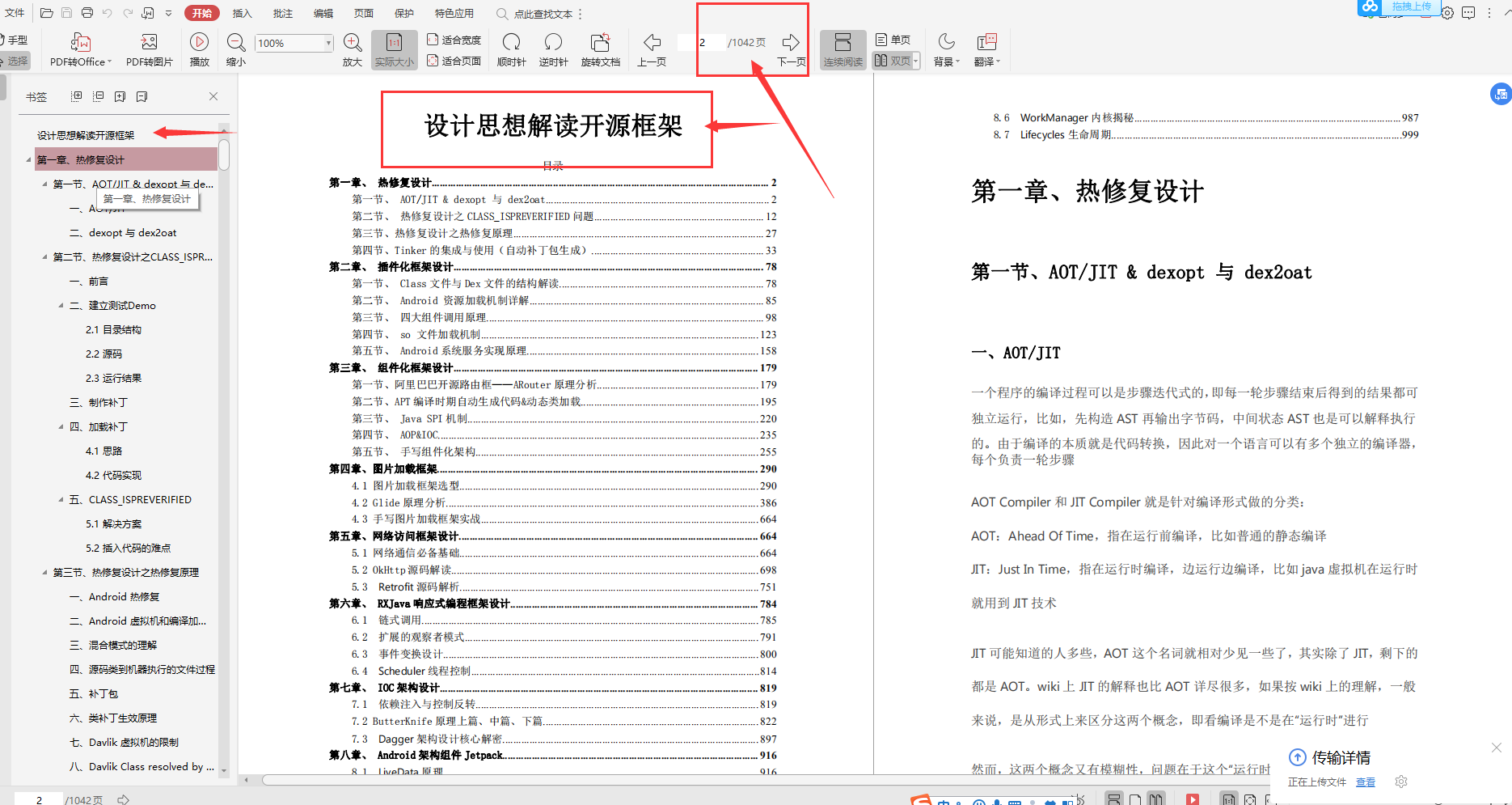The image size is (1512, 805).
Task: Open the 100% zoom level dropdown
Action: (x=328, y=43)
